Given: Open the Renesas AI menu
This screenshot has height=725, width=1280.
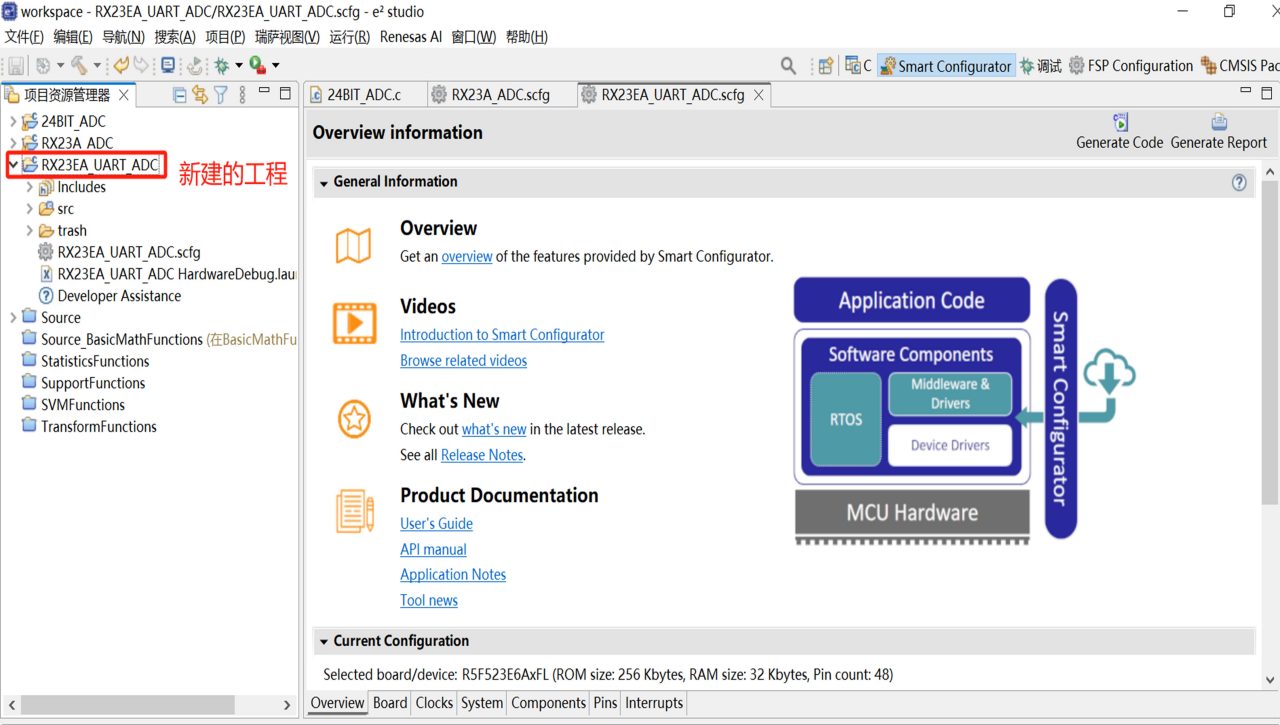Looking at the screenshot, I should click(411, 37).
